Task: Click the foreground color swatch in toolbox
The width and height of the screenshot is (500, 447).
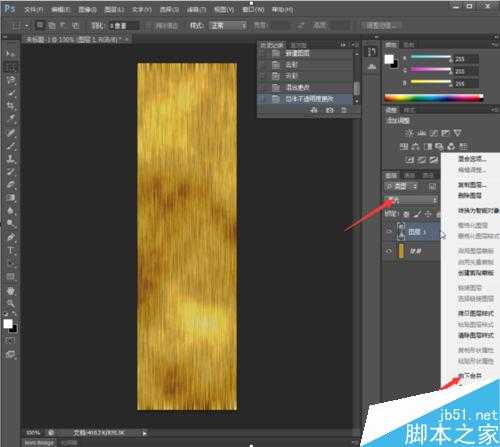Action: pyautogui.click(x=8, y=323)
